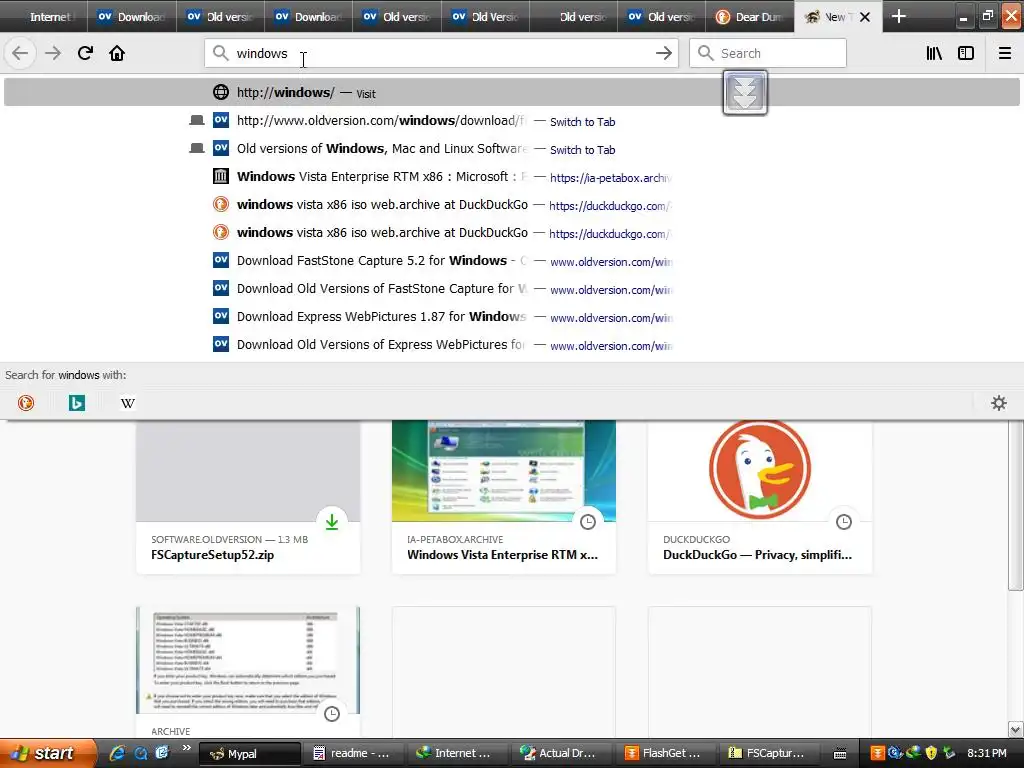Screen dimensions: 1024x768
Task: Toggle the sidebar view button
Action: [966, 53]
